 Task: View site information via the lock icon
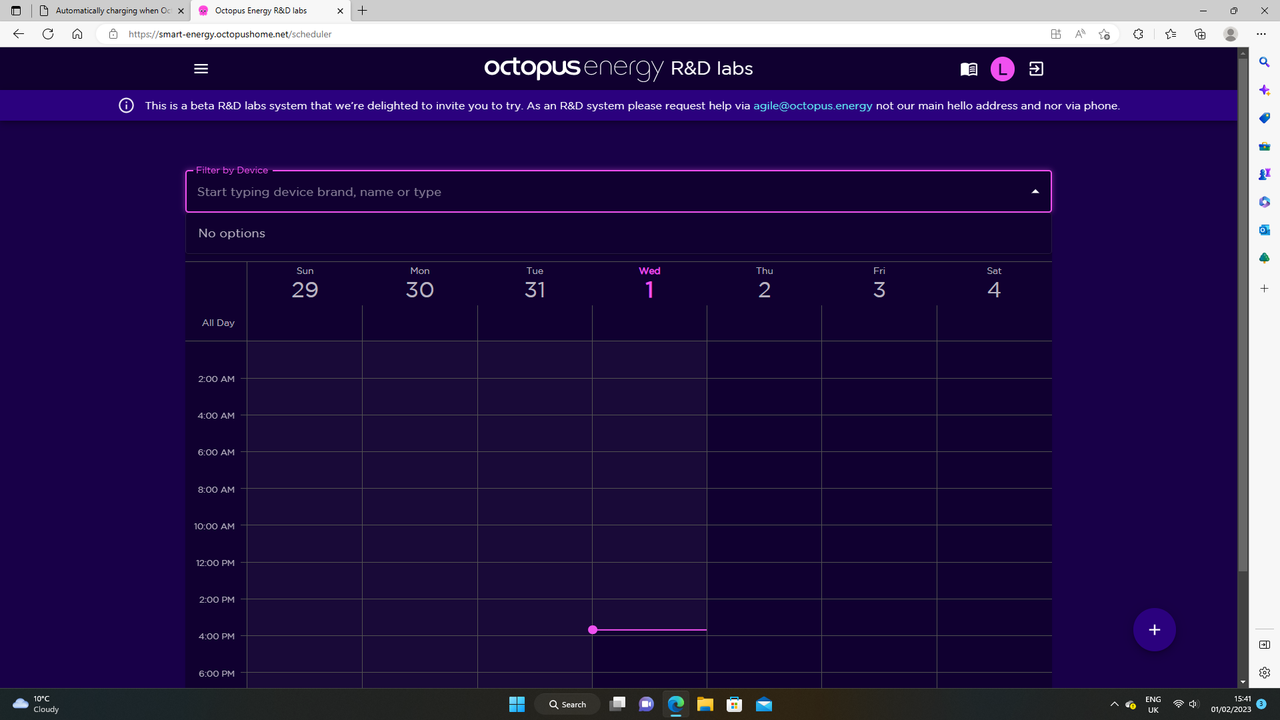pos(113,34)
